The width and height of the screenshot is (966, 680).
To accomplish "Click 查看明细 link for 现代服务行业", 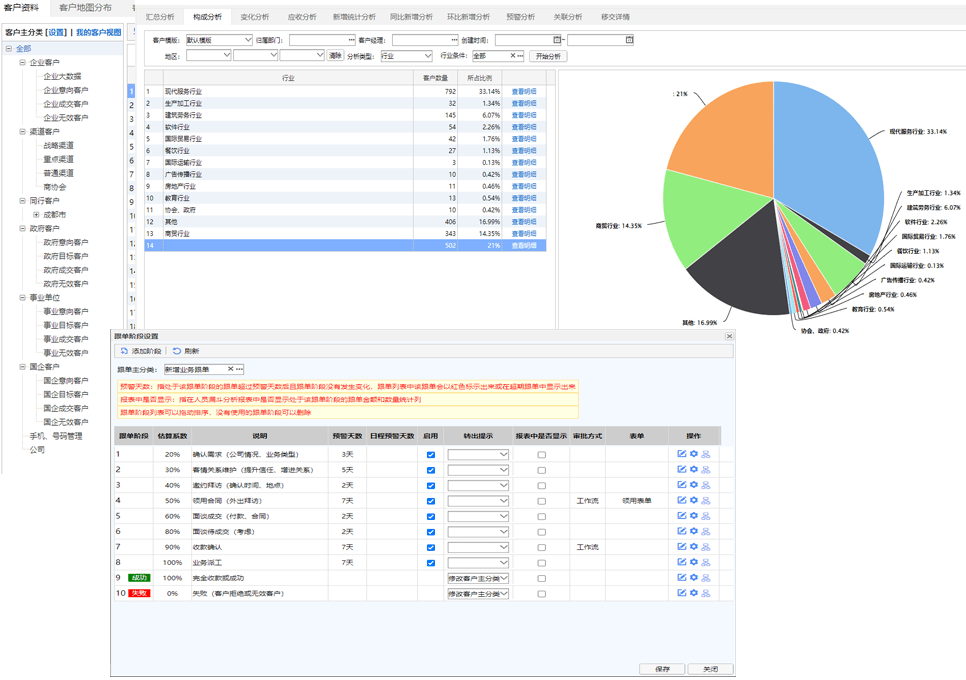I will pos(524,91).
